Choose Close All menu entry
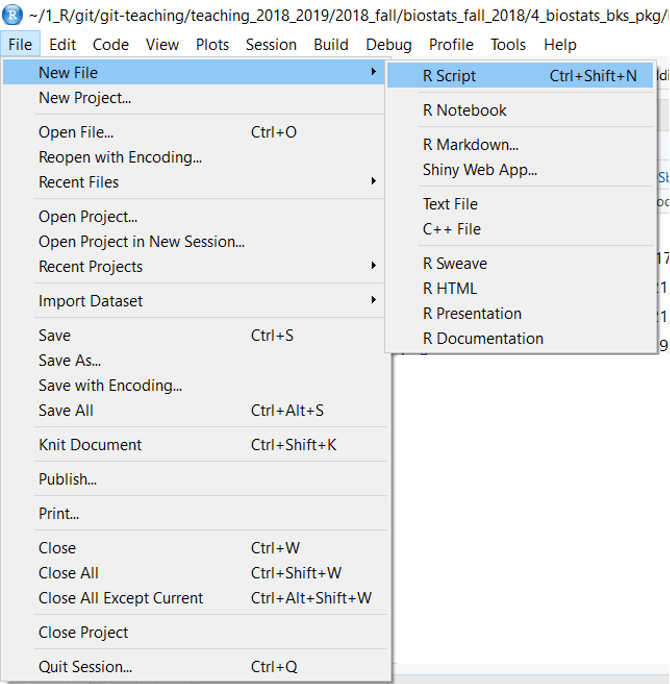The width and height of the screenshot is (670, 684). [194, 573]
